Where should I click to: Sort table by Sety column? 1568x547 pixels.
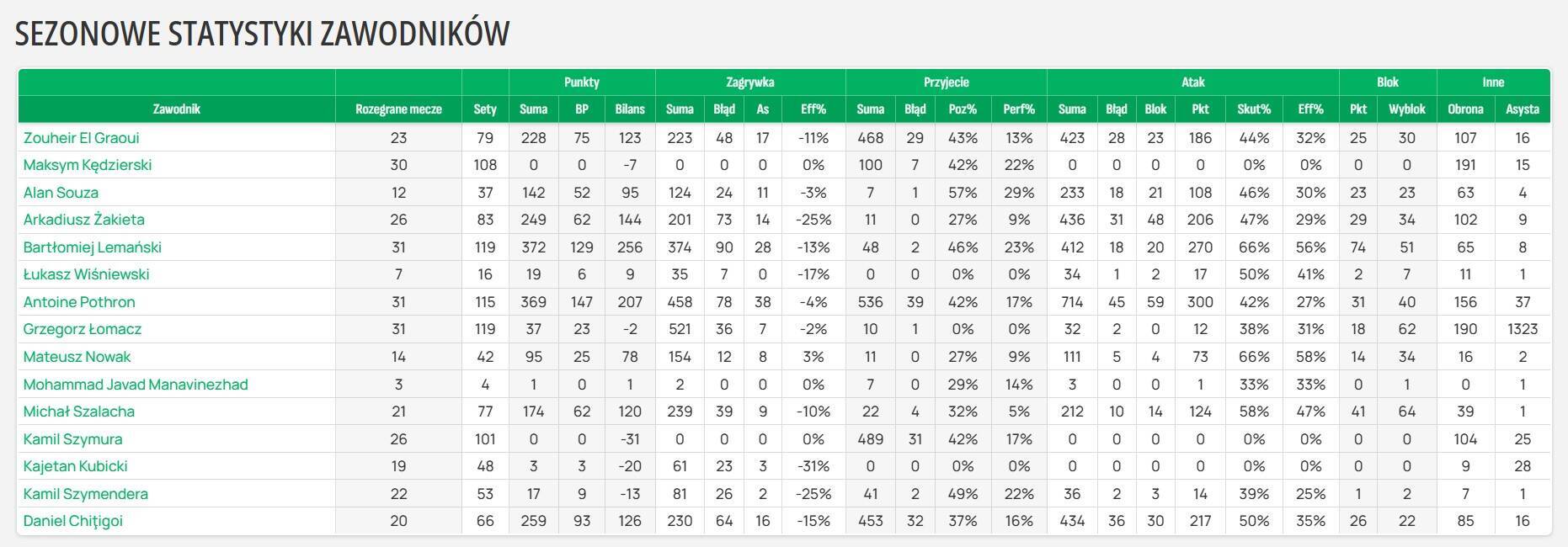pos(485,109)
